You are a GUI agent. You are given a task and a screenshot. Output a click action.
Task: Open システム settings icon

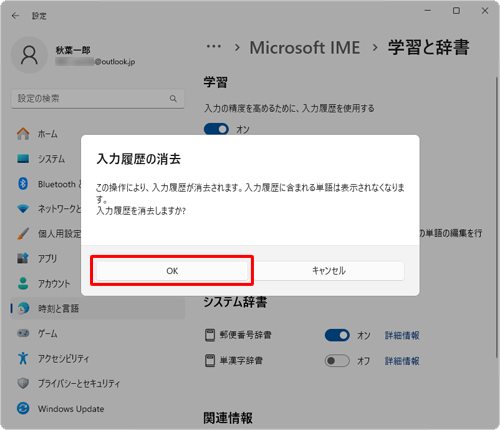[23, 159]
